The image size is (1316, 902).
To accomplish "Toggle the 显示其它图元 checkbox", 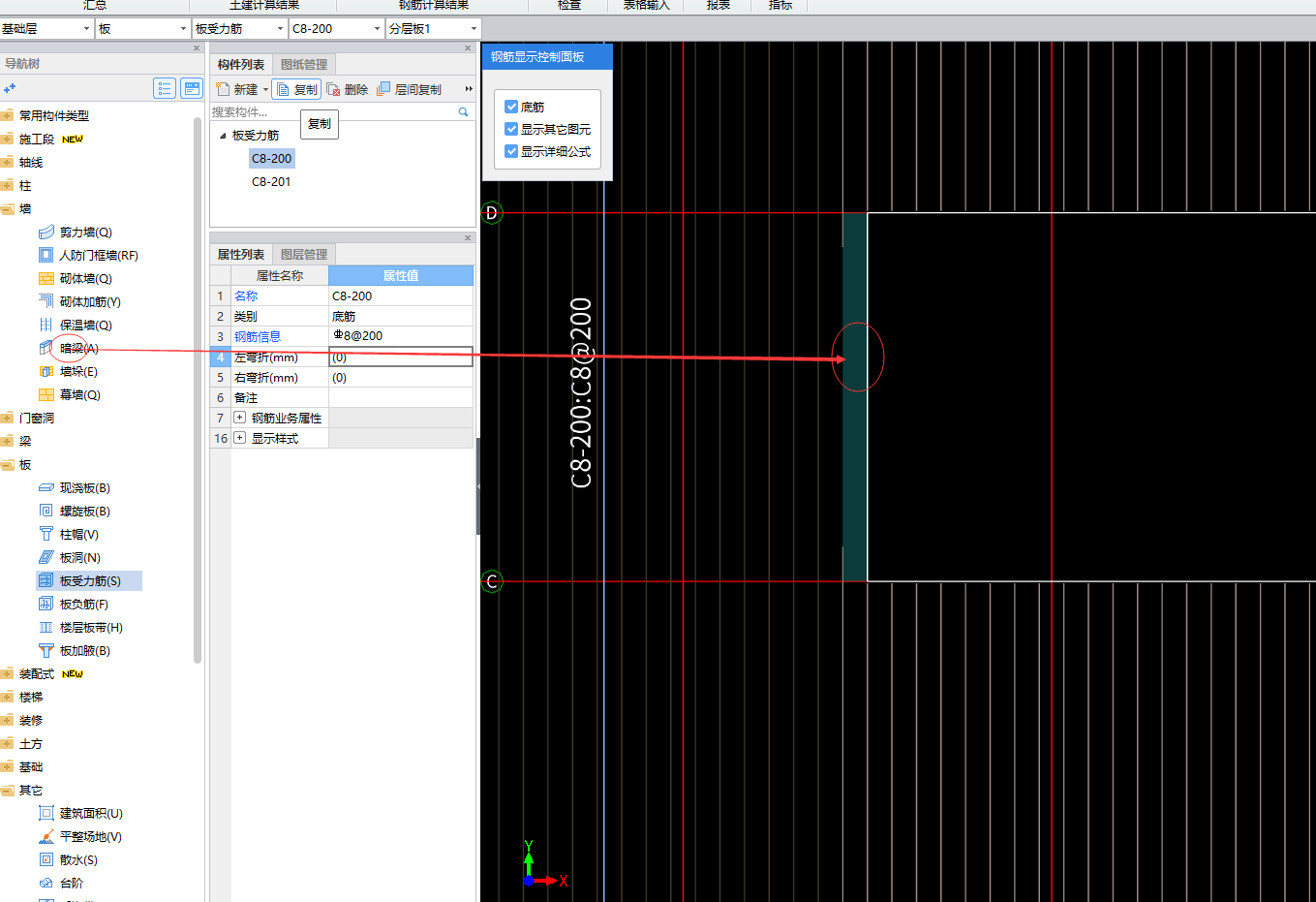I will coord(511,129).
